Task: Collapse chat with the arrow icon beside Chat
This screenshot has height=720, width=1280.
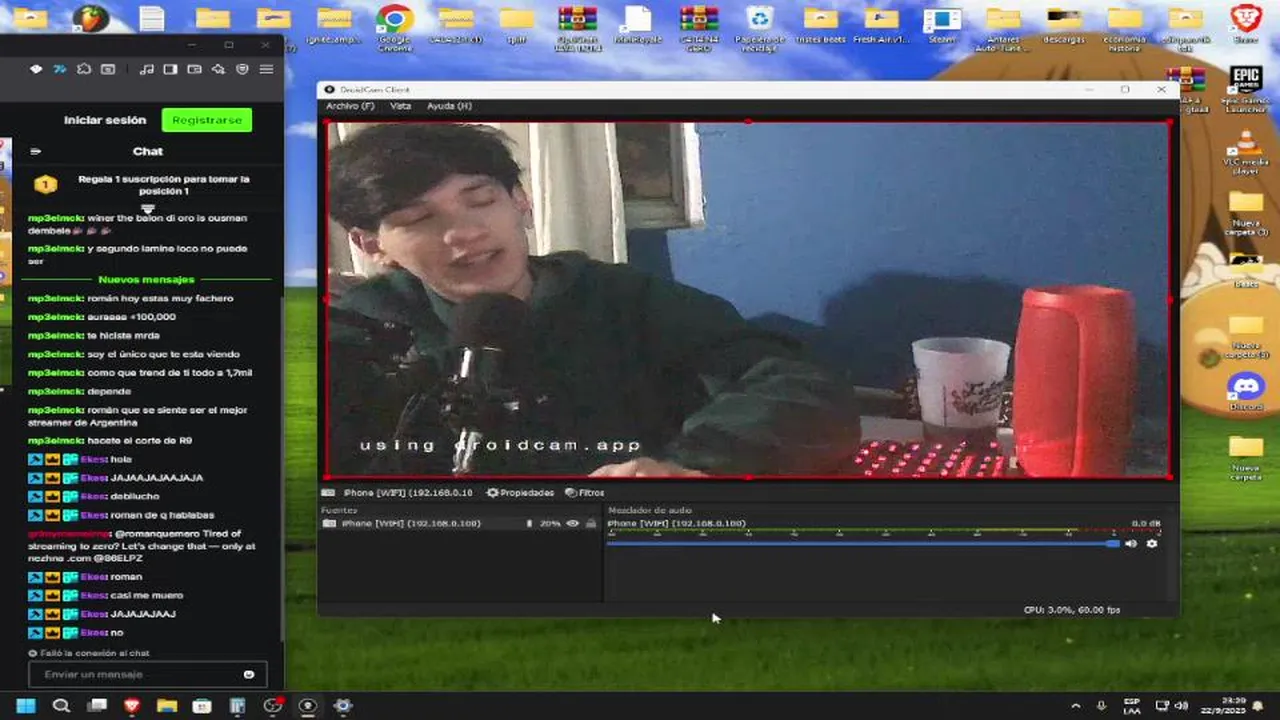Action: click(x=36, y=152)
